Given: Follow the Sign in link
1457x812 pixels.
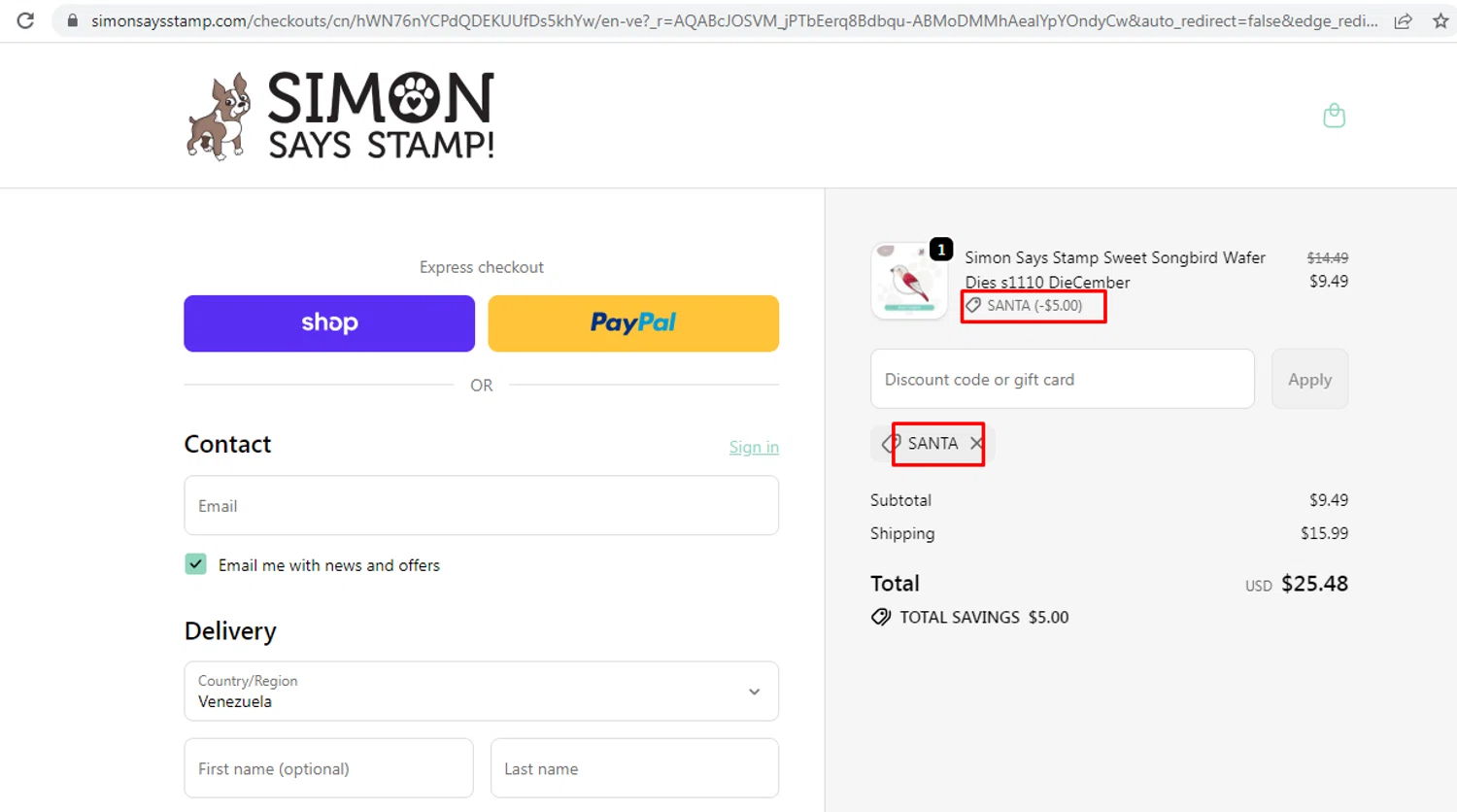Looking at the screenshot, I should 754,447.
